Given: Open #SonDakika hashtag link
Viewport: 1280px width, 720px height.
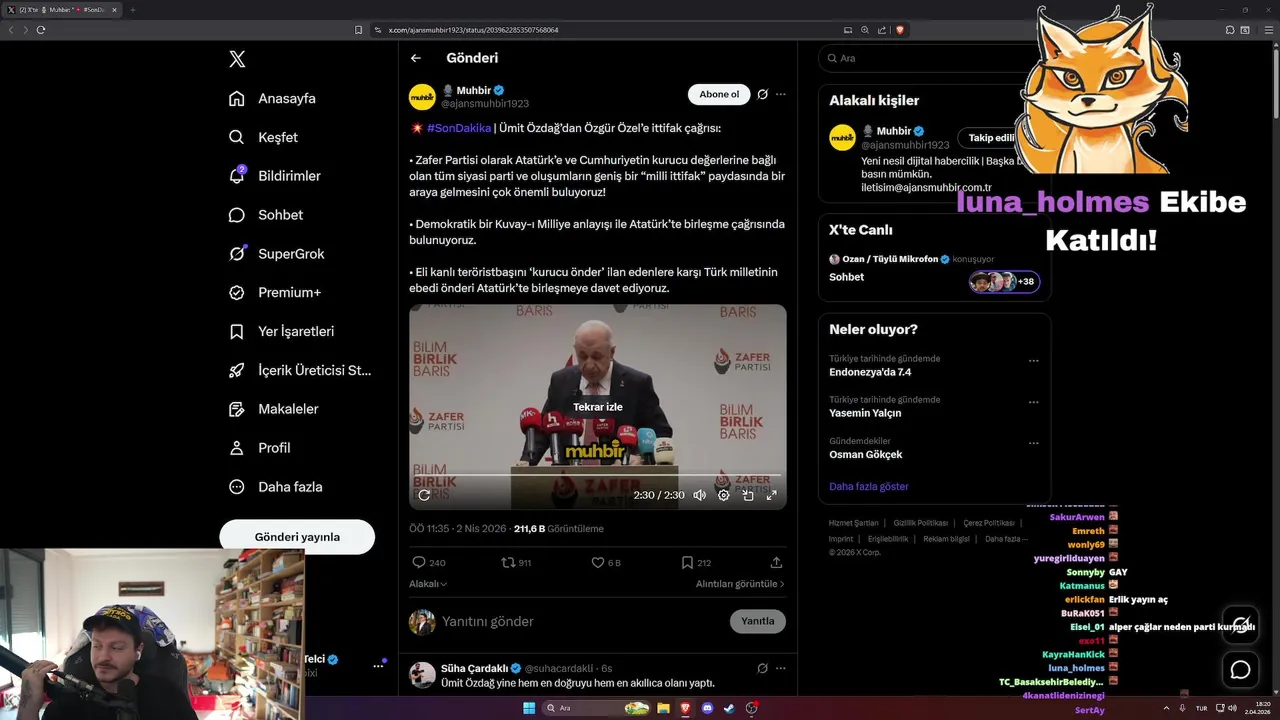Looking at the screenshot, I should click(x=459, y=128).
